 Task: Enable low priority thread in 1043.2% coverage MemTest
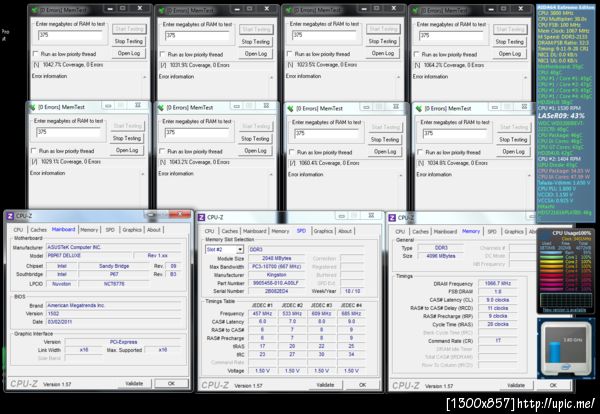[x=162, y=151]
